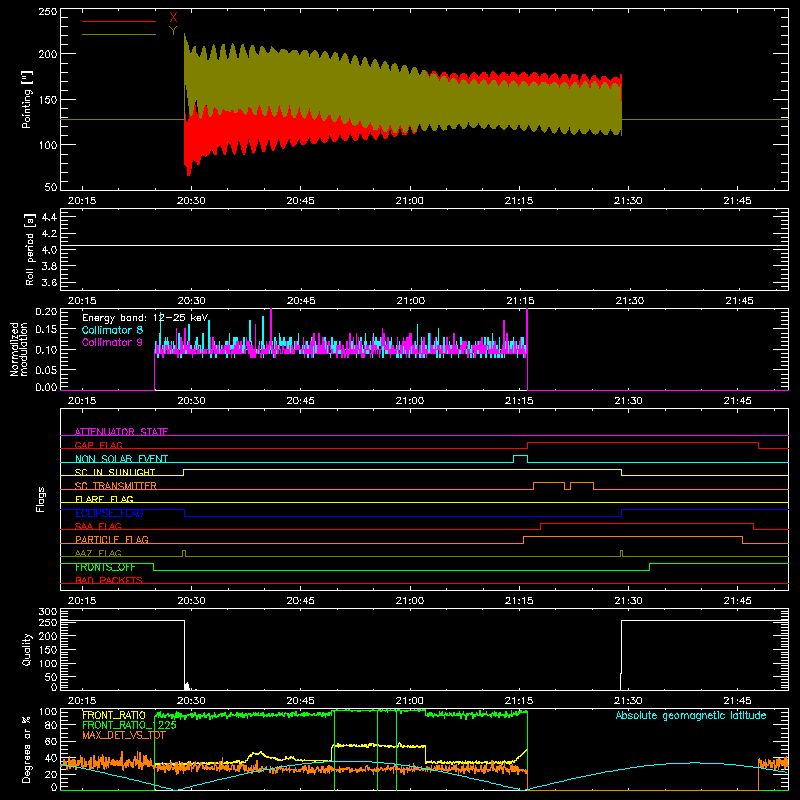Click the Pointing axis title

[x=27, y=99]
